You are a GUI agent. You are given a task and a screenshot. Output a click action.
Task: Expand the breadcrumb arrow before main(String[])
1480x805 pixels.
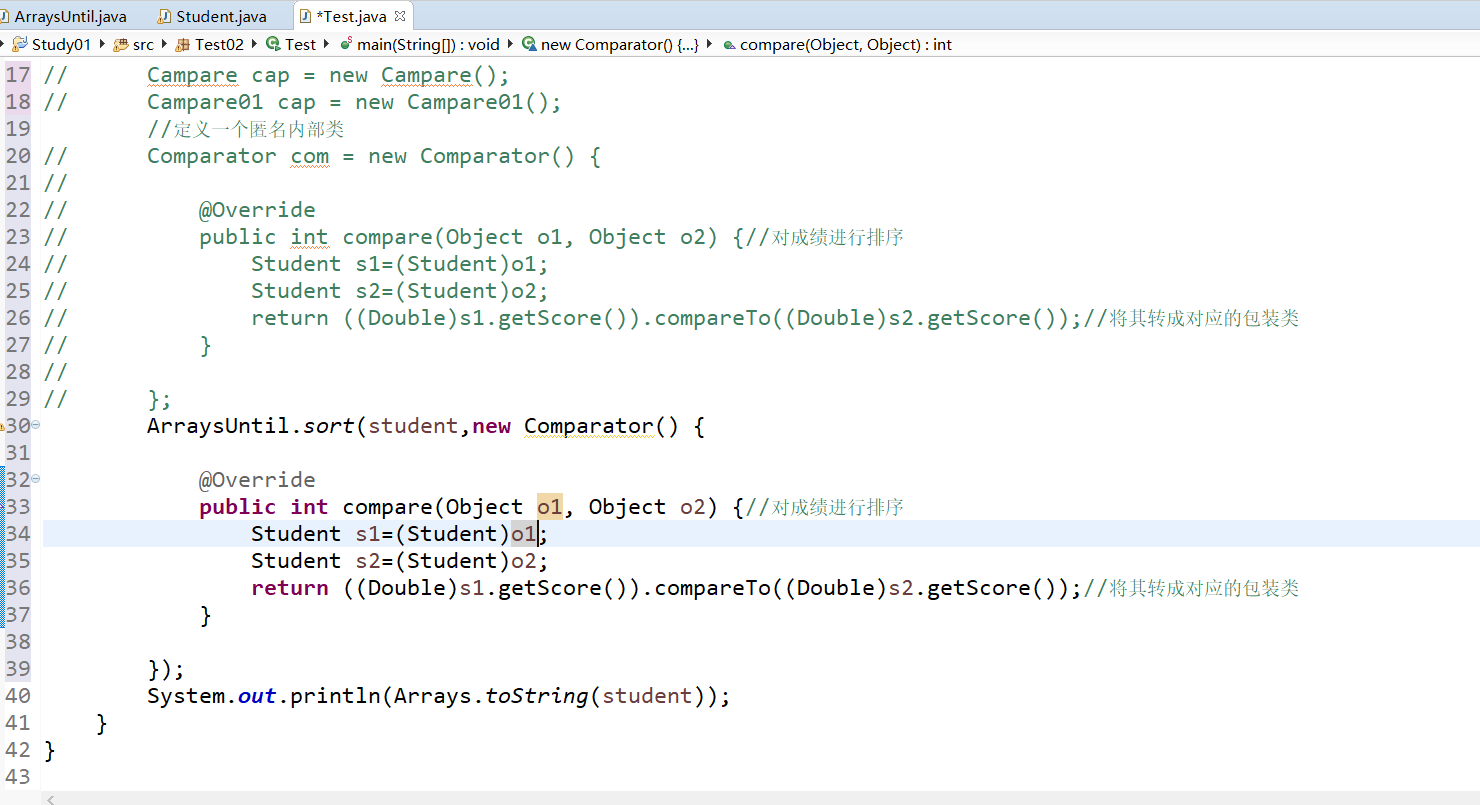328,44
